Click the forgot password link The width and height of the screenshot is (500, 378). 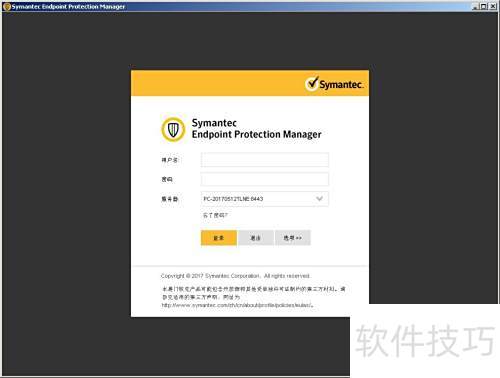(x=215, y=215)
